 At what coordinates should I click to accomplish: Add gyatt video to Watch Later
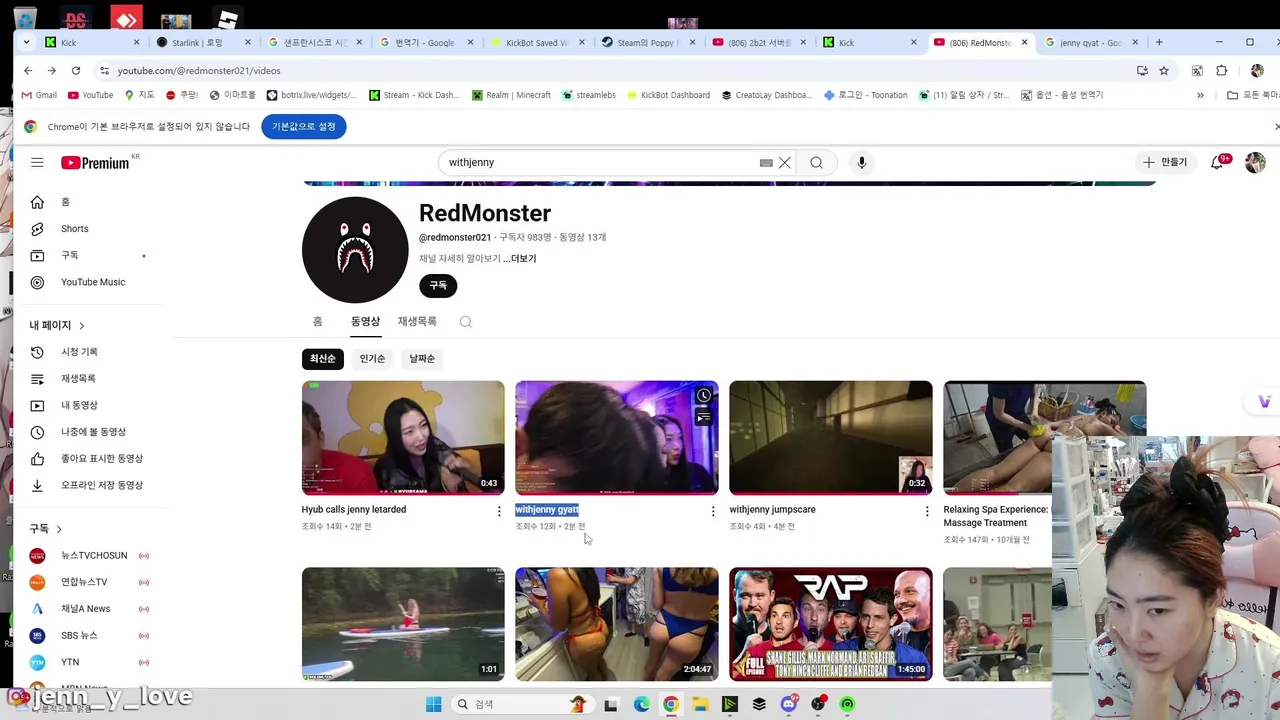click(704, 396)
